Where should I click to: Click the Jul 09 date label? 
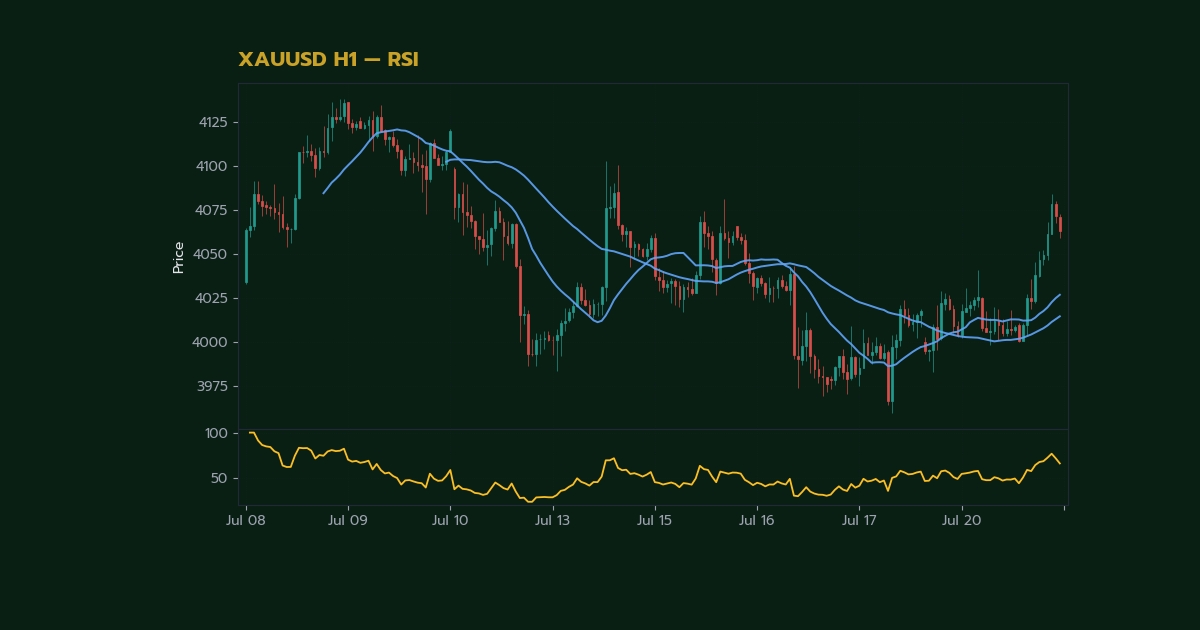tap(348, 521)
